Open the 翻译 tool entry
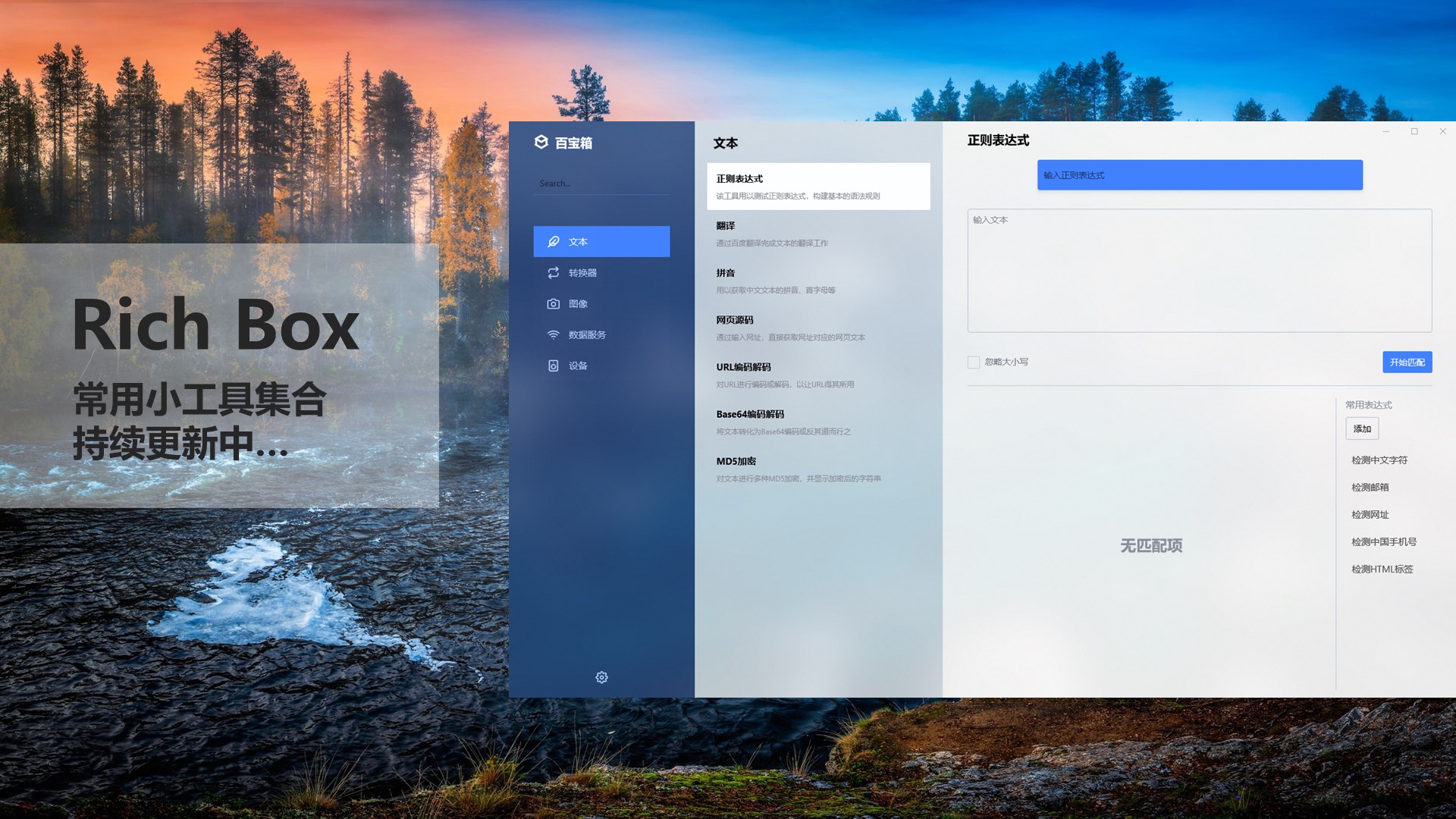This screenshot has width=1456, height=819. coord(818,234)
